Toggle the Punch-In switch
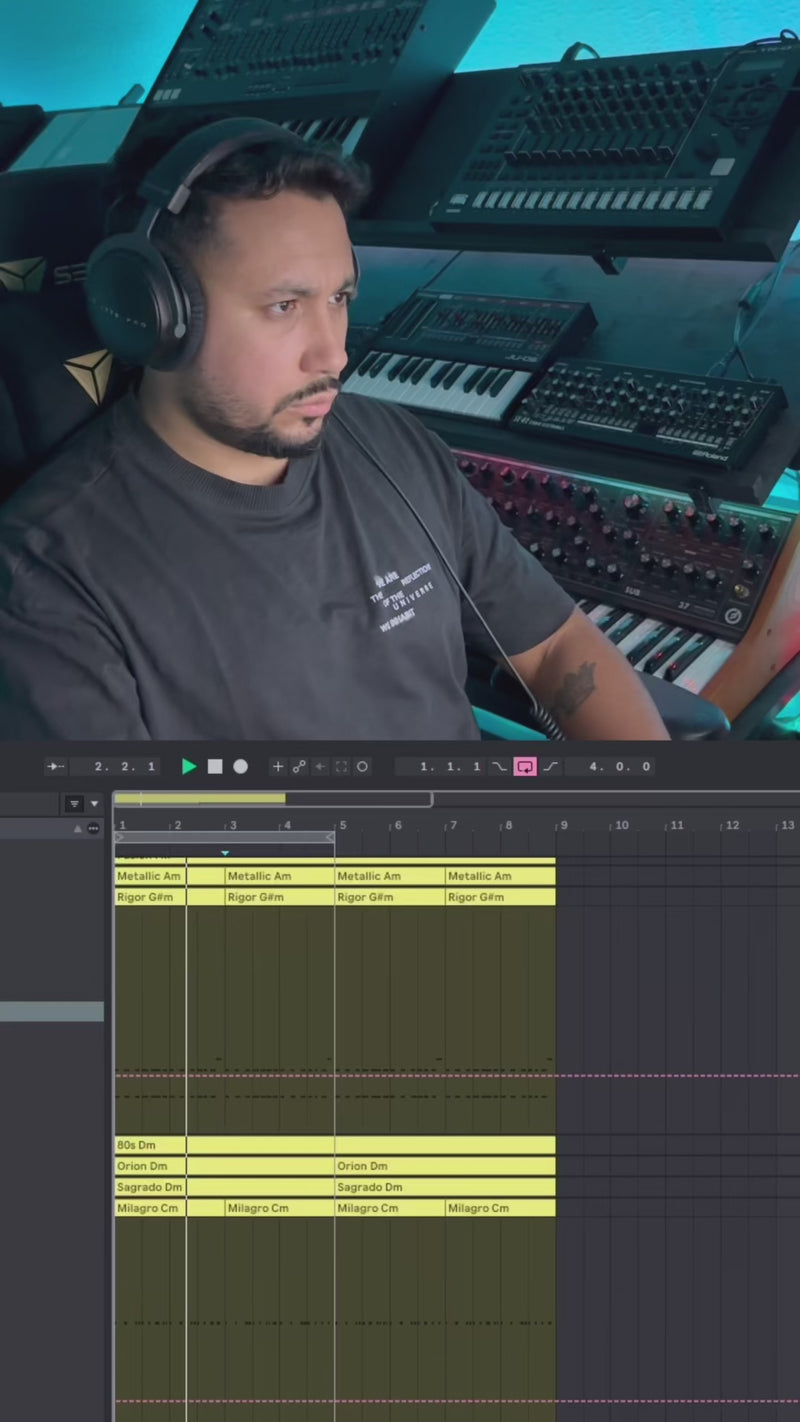Image resolution: width=800 pixels, height=1422 pixels. coord(499,767)
